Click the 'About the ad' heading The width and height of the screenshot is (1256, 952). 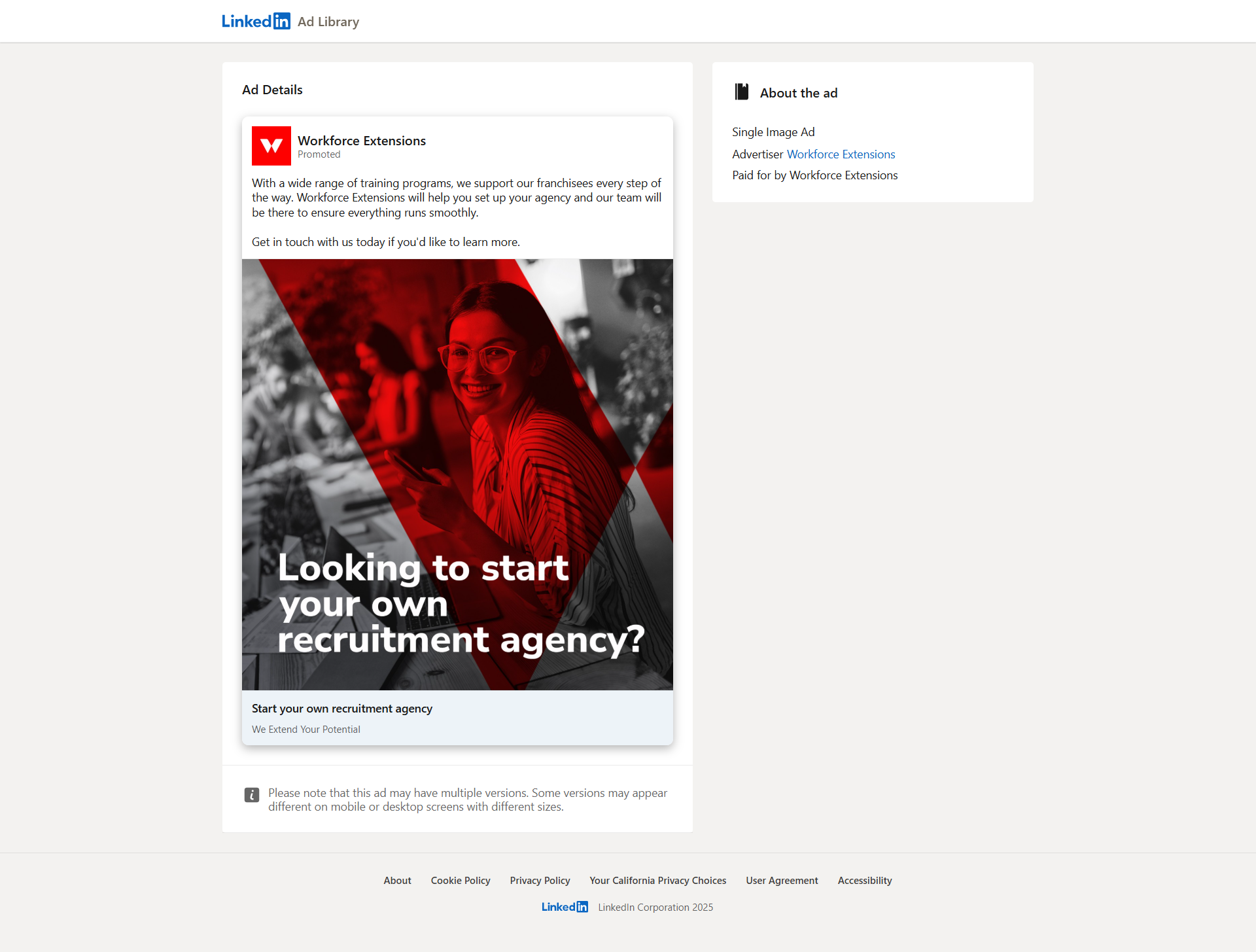coord(799,93)
